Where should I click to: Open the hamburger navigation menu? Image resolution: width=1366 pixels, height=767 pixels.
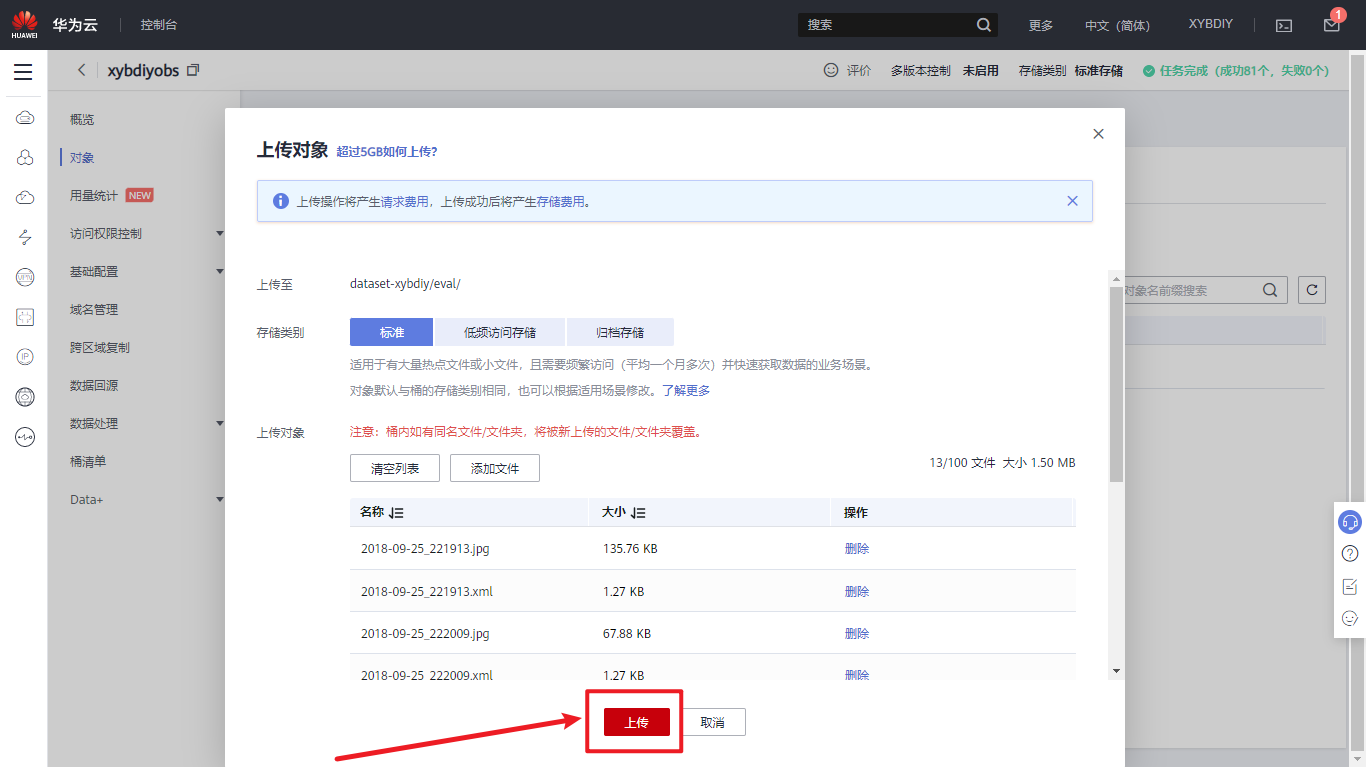(x=23, y=72)
